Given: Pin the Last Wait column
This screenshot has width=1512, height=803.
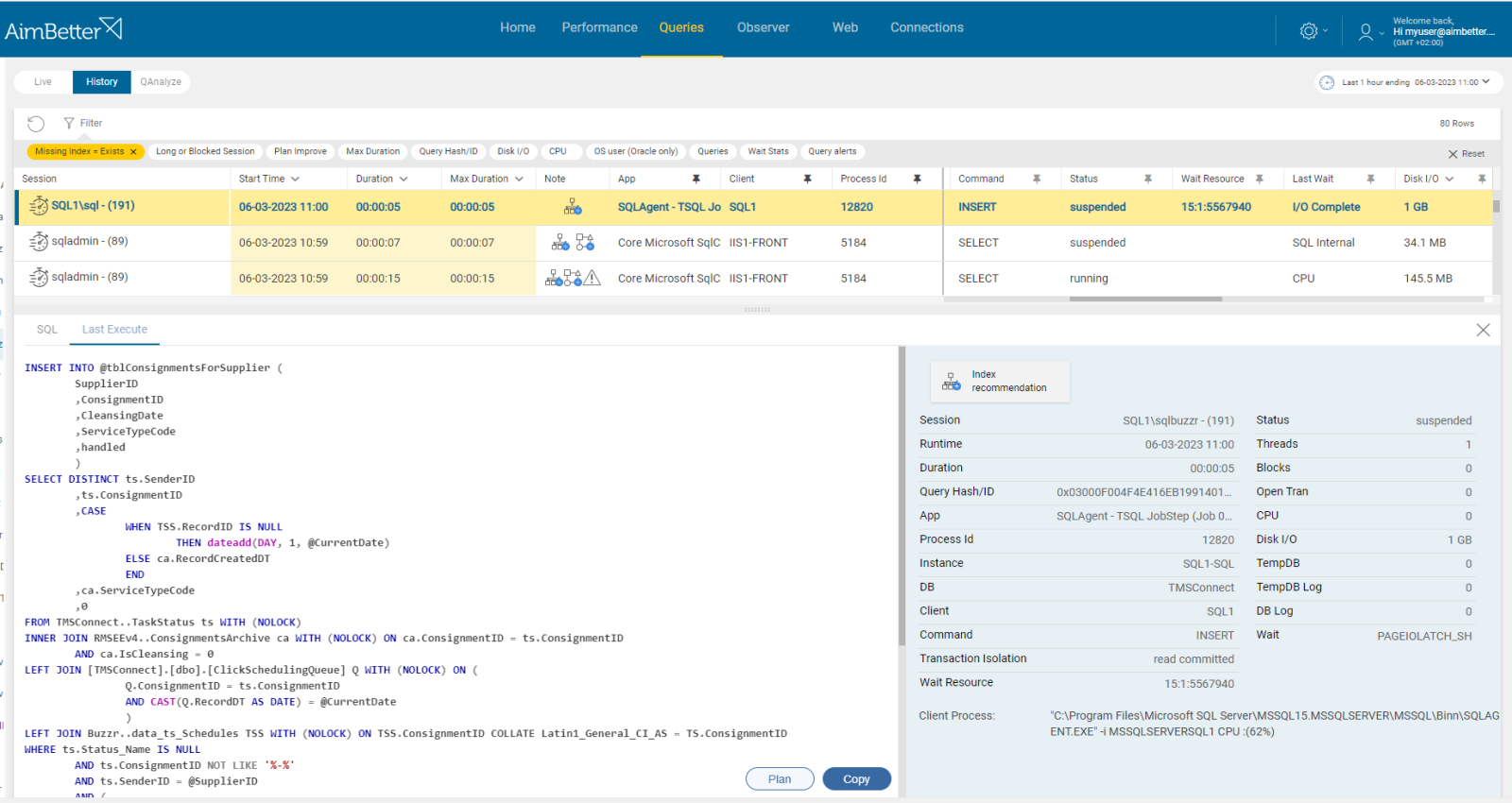Looking at the screenshot, I should (1371, 179).
